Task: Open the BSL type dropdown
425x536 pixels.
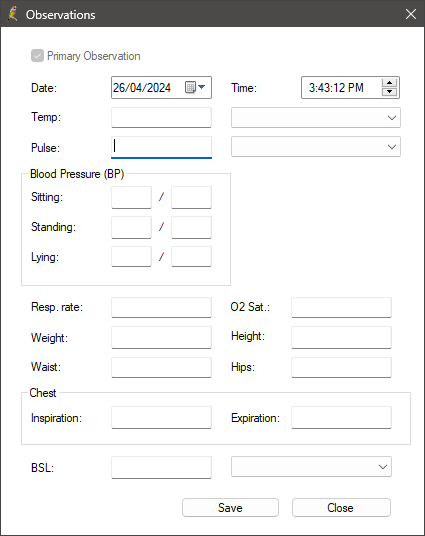Action: (x=311, y=467)
